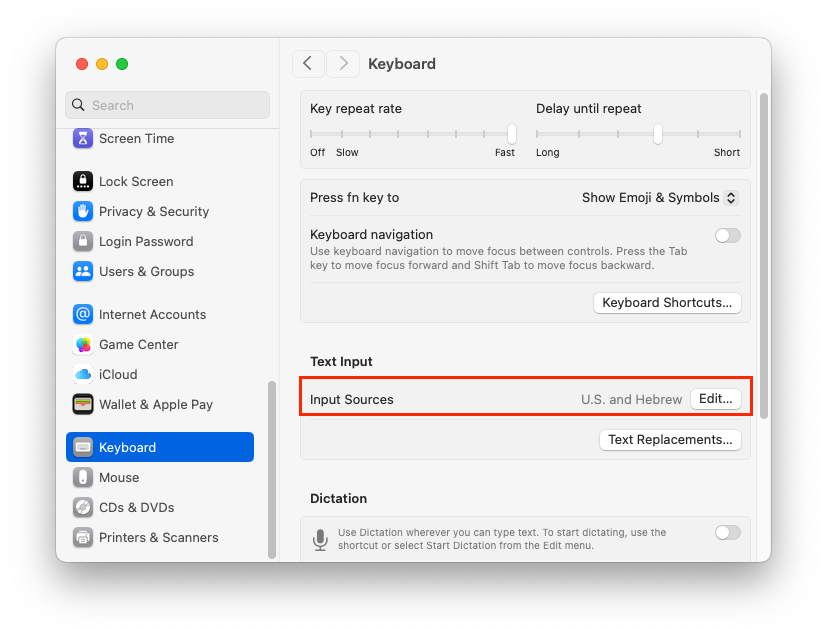827x636 pixels.
Task: Go back with the left chevron
Action: click(308, 64)
